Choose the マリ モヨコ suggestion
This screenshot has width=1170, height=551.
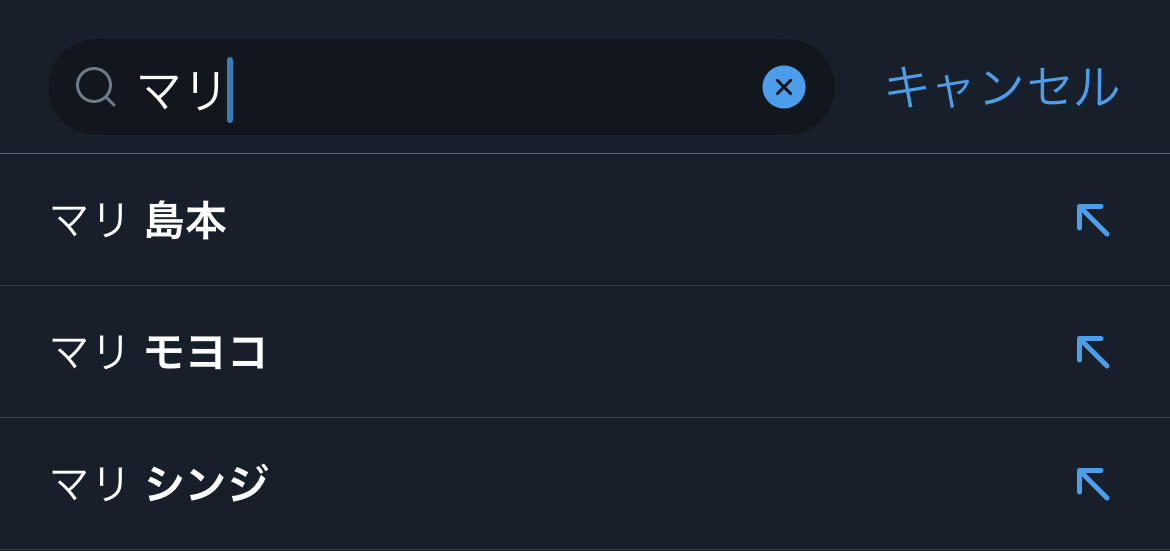(158, 353)
